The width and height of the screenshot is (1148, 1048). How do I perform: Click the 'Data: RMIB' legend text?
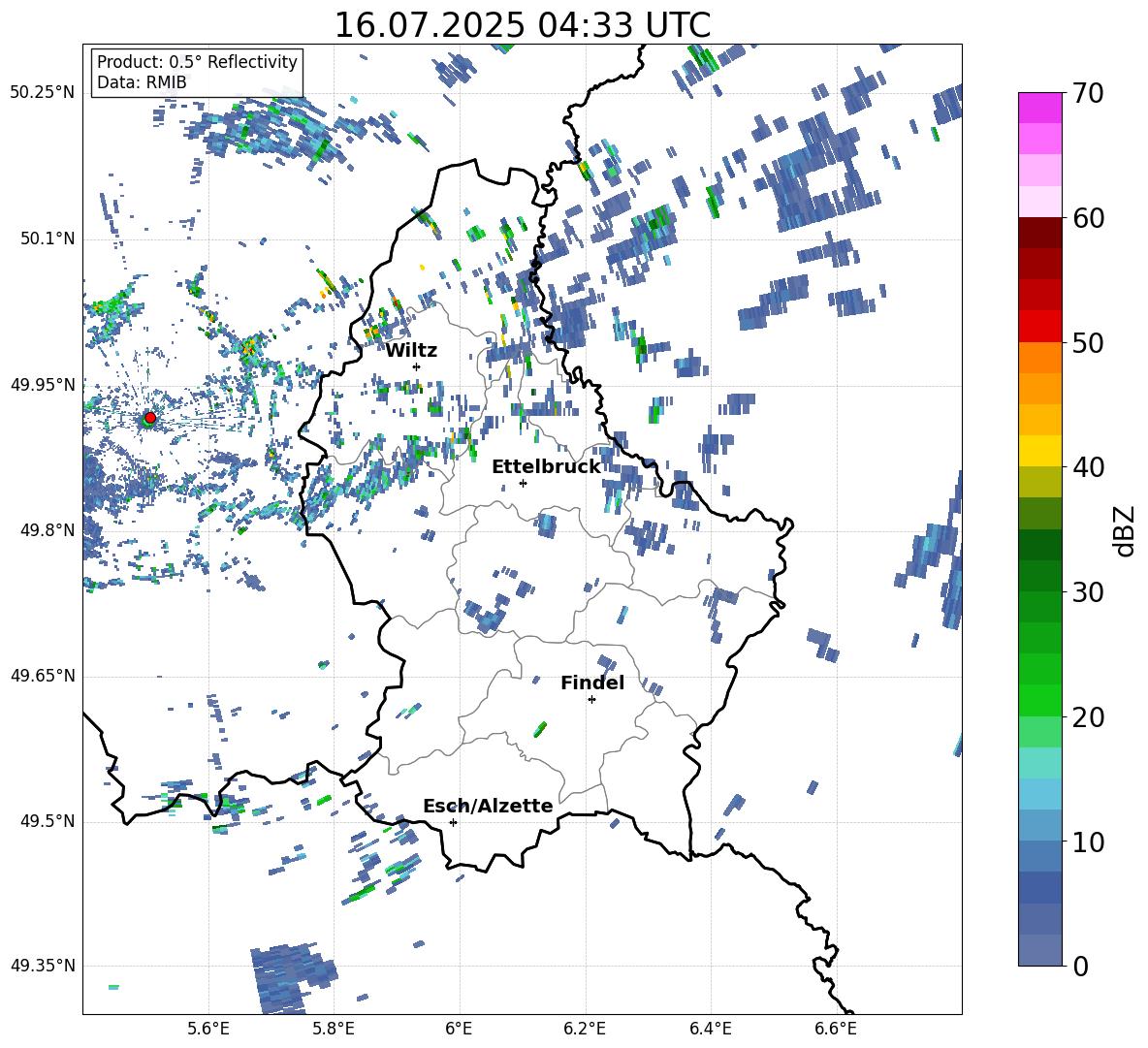point(142,82)
